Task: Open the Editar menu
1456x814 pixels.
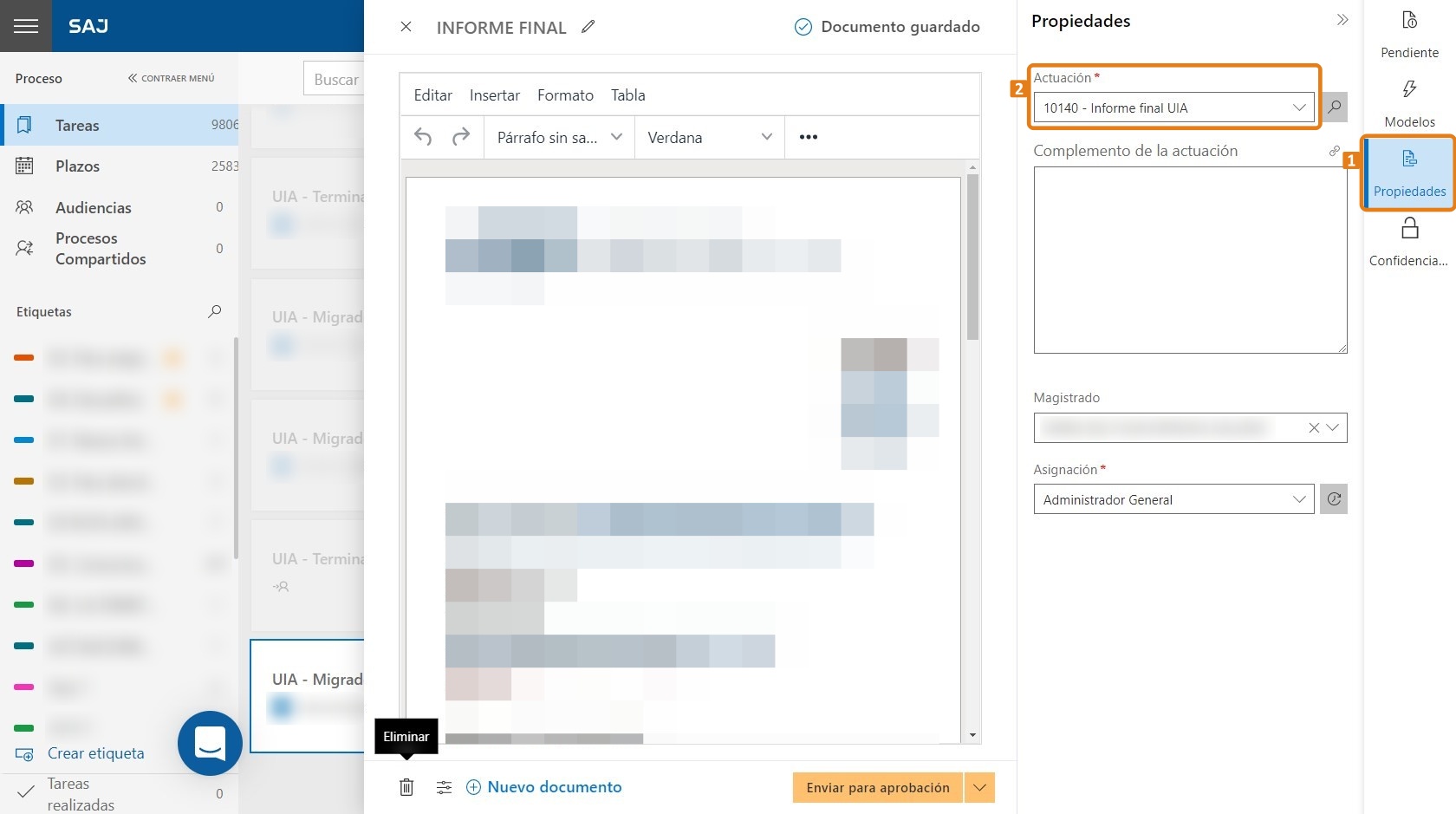Action: pyautogui.click(x=433, y=95)
